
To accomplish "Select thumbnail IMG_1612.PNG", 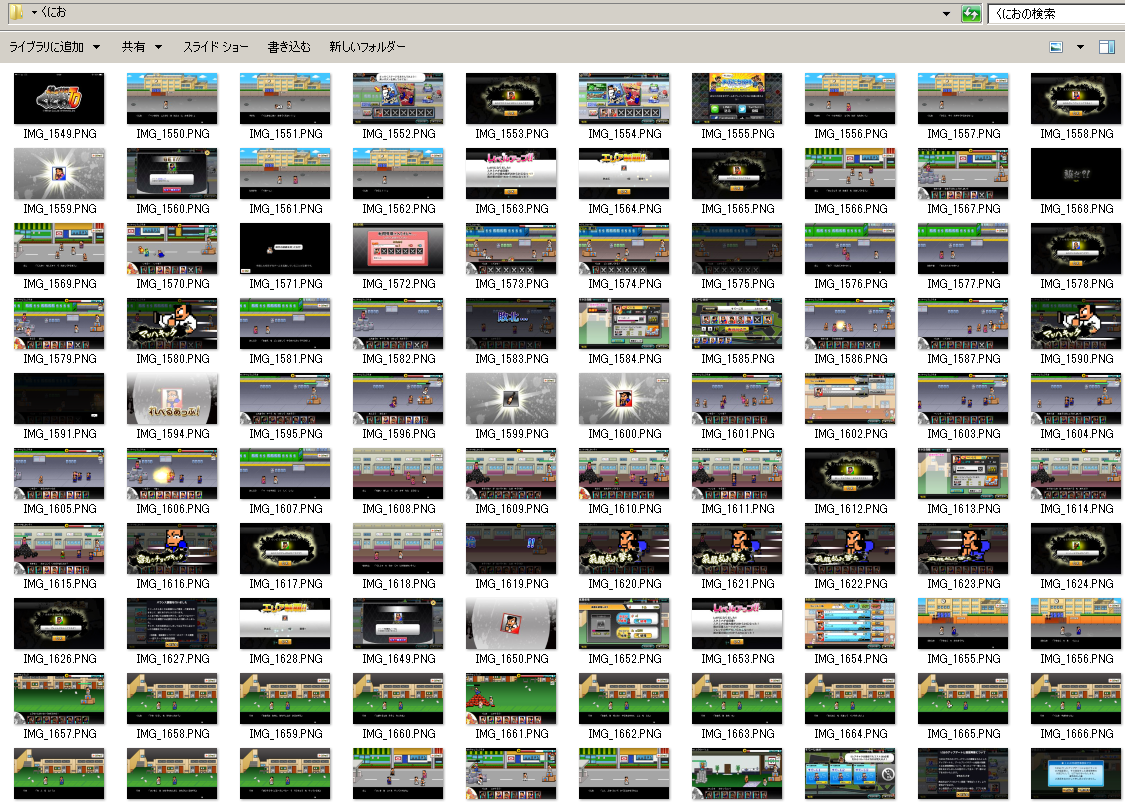I will [850, 473].
